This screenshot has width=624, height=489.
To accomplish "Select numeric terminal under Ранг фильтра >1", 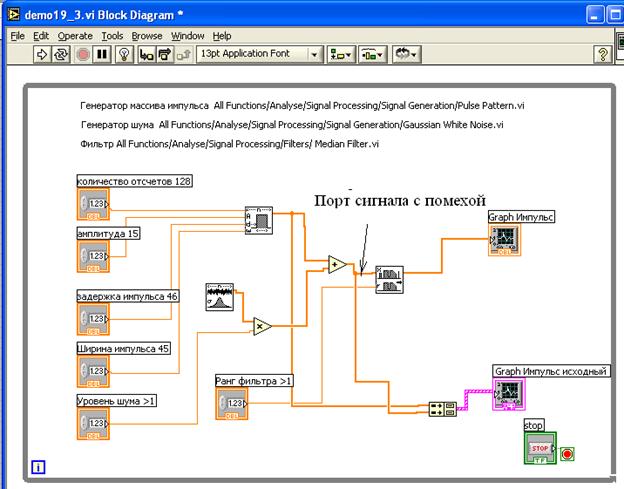I will point(232,404).
